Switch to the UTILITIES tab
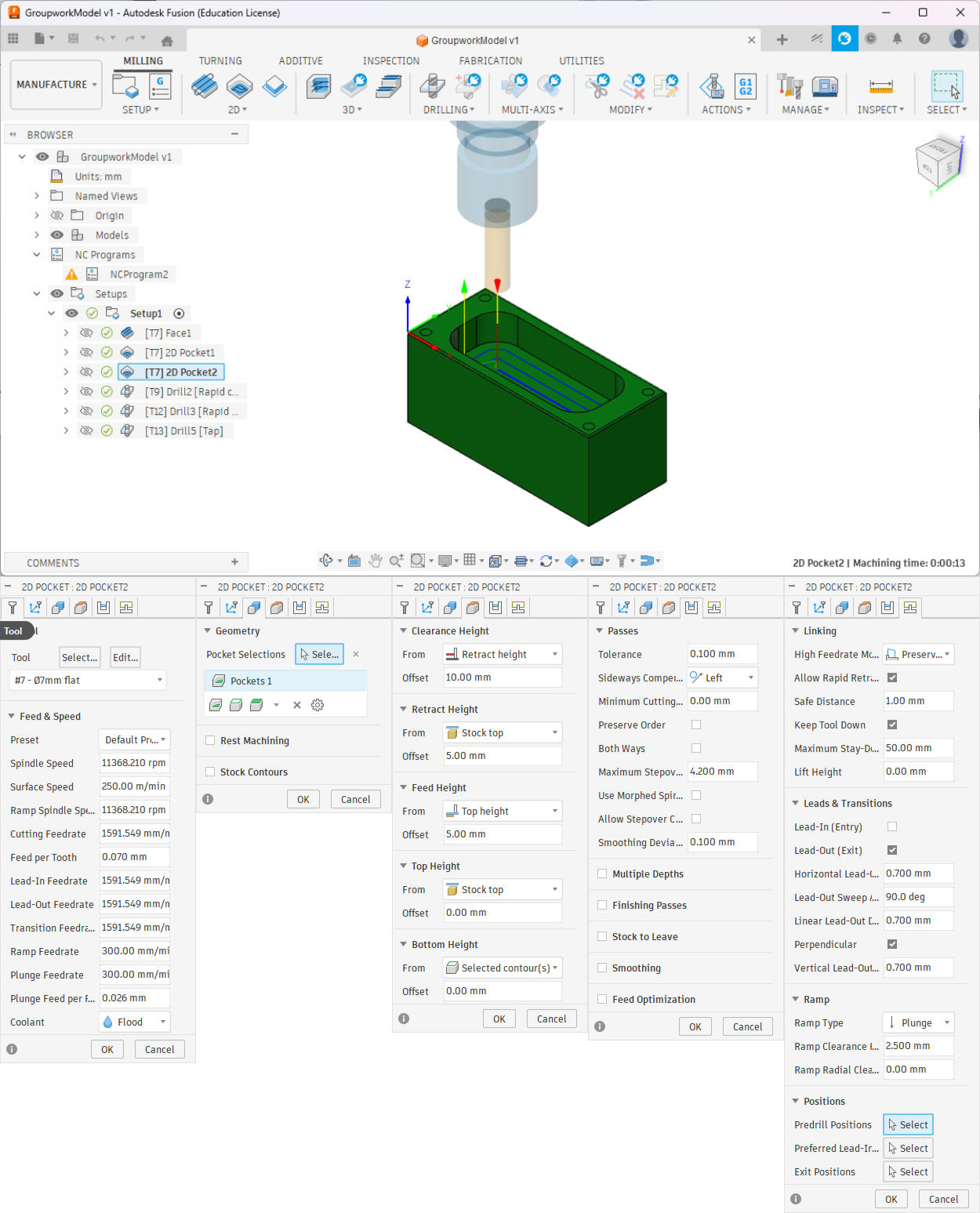This screenshot has height=1213, width=980. click(582, 60)
